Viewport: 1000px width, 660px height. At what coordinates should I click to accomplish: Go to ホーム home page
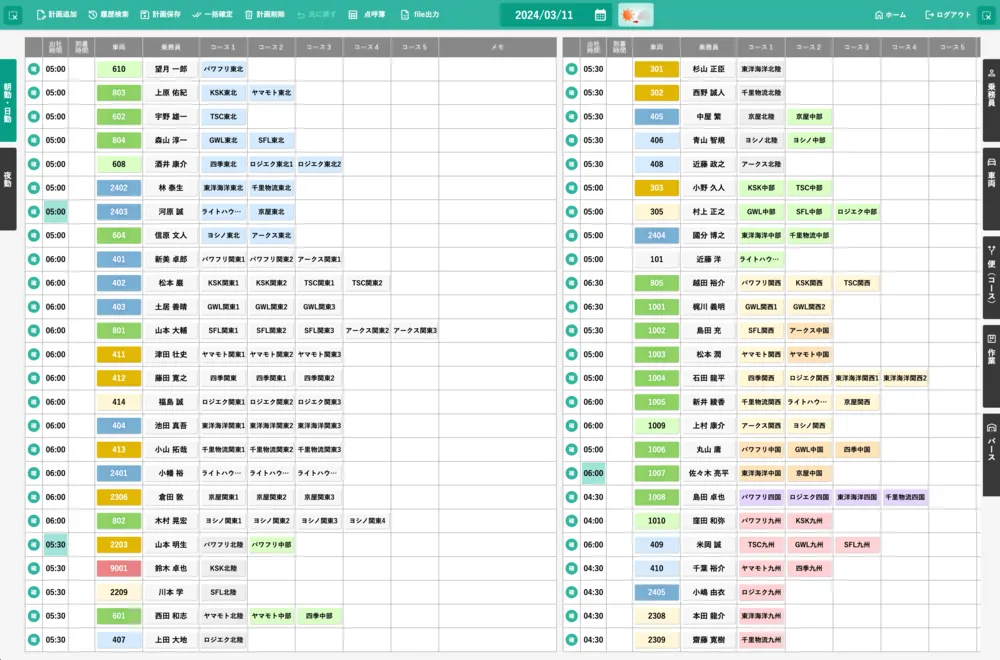point(890,15)
